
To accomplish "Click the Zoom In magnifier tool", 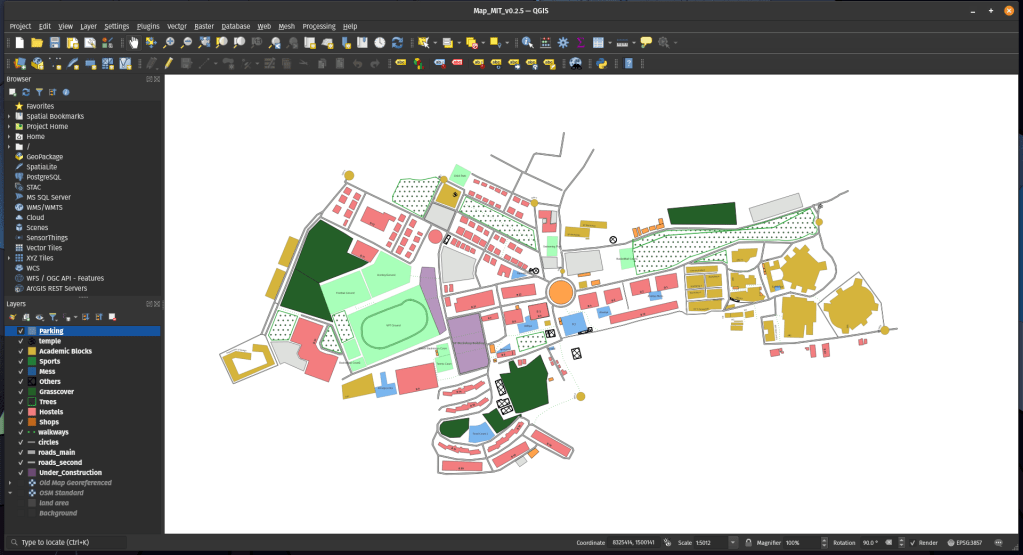I will tap(169, 43).
